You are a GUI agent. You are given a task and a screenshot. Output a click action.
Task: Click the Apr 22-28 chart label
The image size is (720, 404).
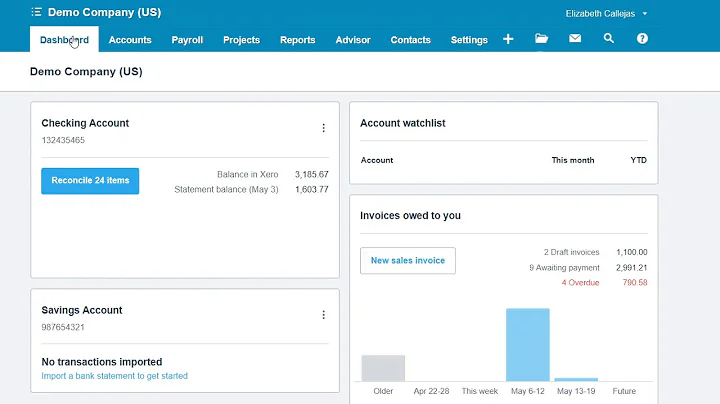pyautogui.click(x=431, y=391)
